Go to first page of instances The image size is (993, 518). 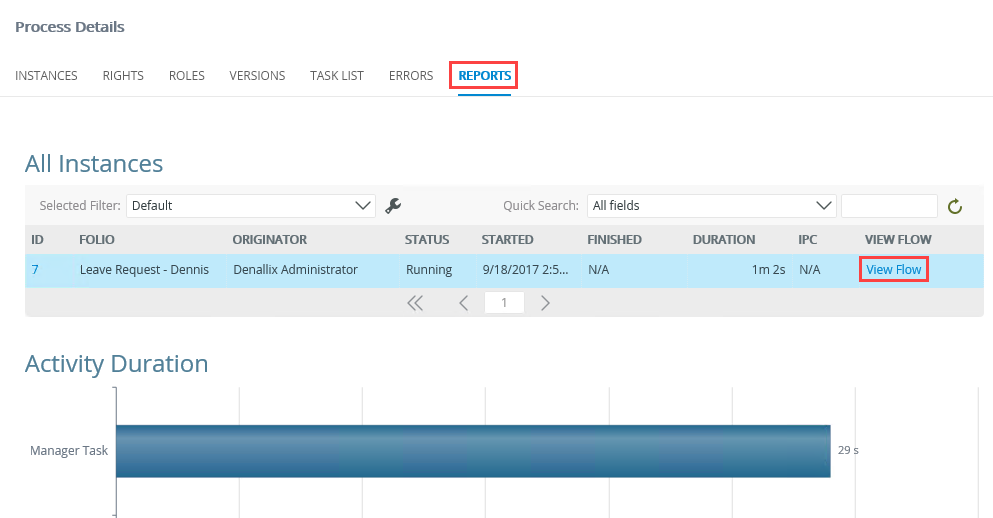[415, 303]
